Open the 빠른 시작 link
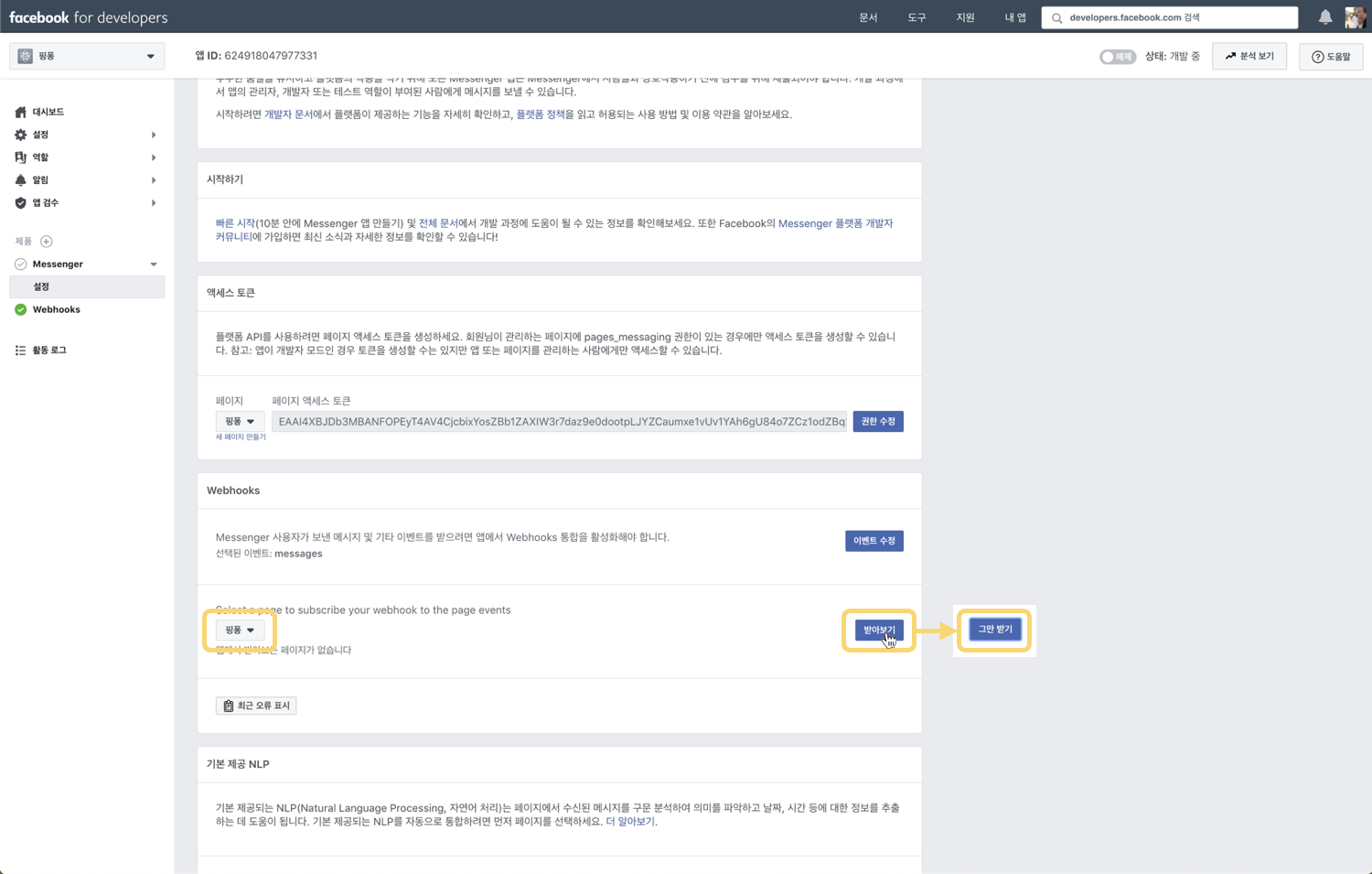The height and width of the screenshot is (874, 1372). point(235,223)
